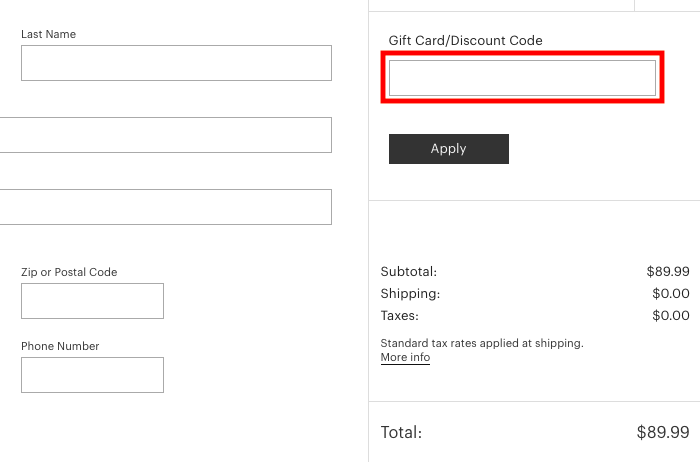Screen dimensions: 700x462
Task: Click the Subtotal amount $89.99
Action: 668,271
